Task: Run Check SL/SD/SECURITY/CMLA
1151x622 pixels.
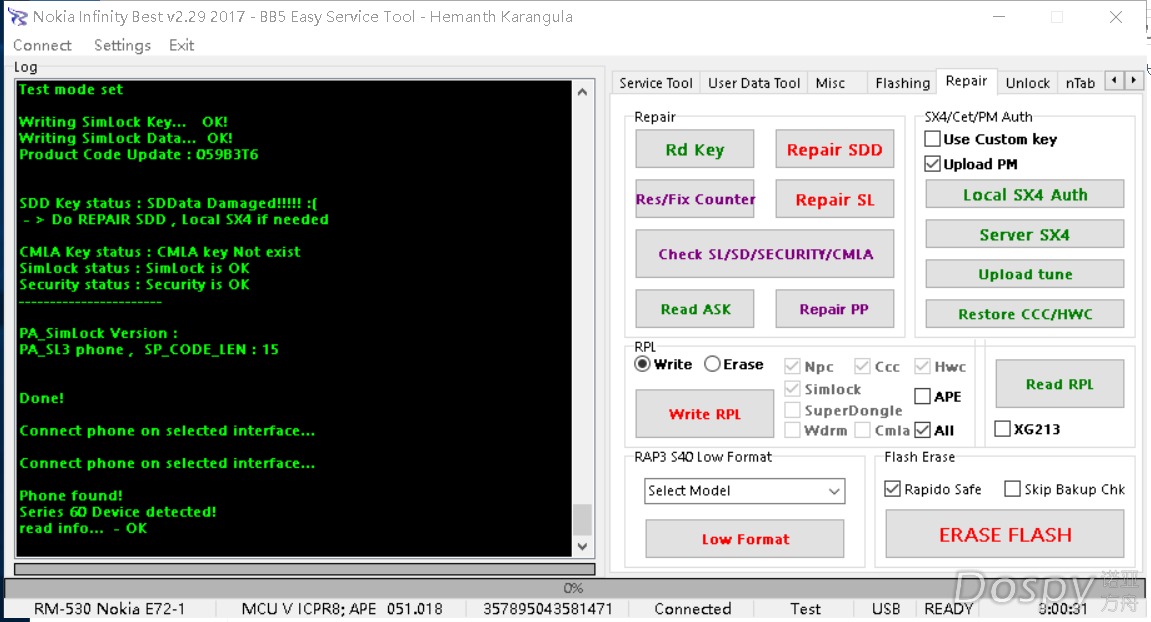Action: (x=765, y=254)
